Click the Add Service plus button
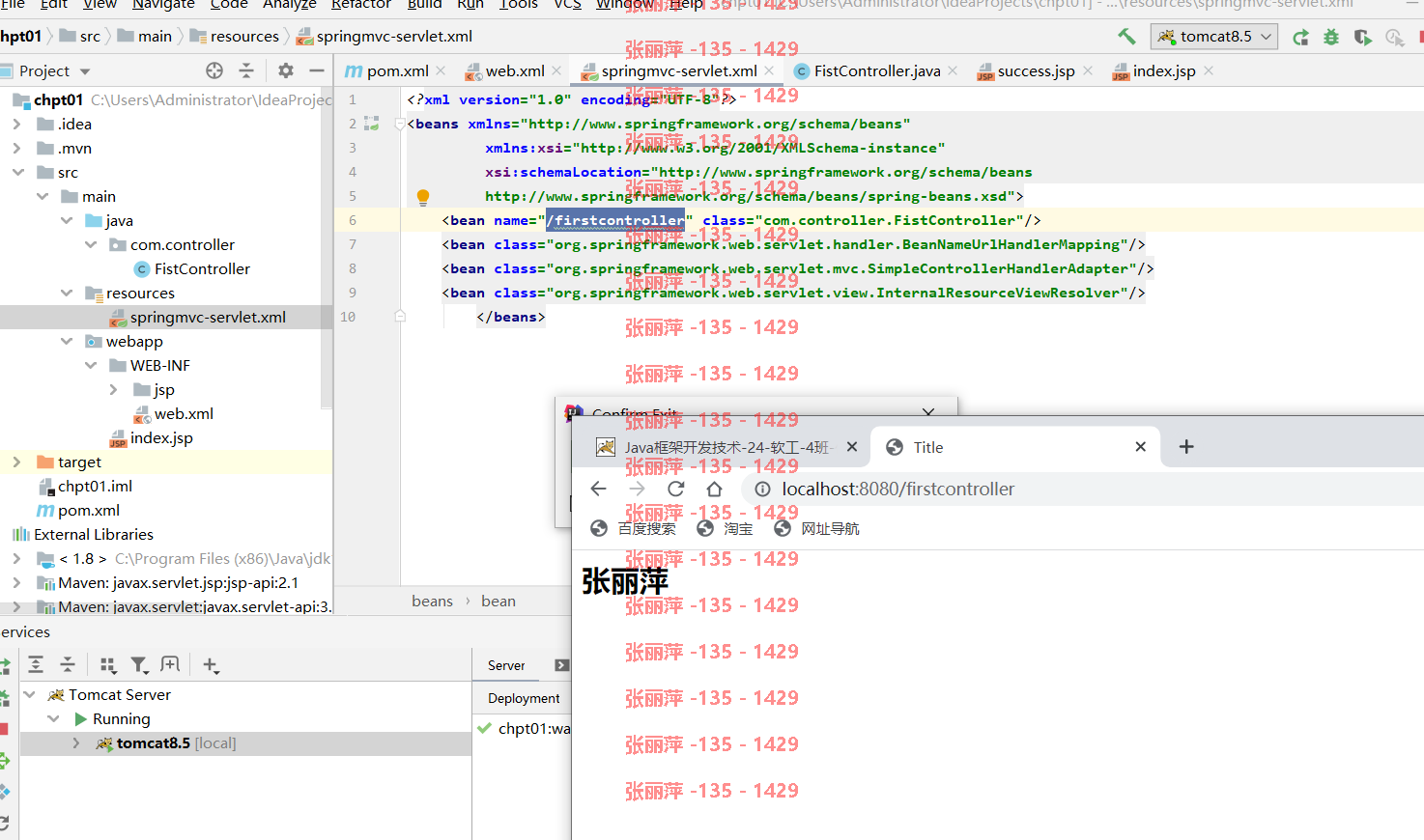Viewport: 1424px width, 840px height. point(211,664)
